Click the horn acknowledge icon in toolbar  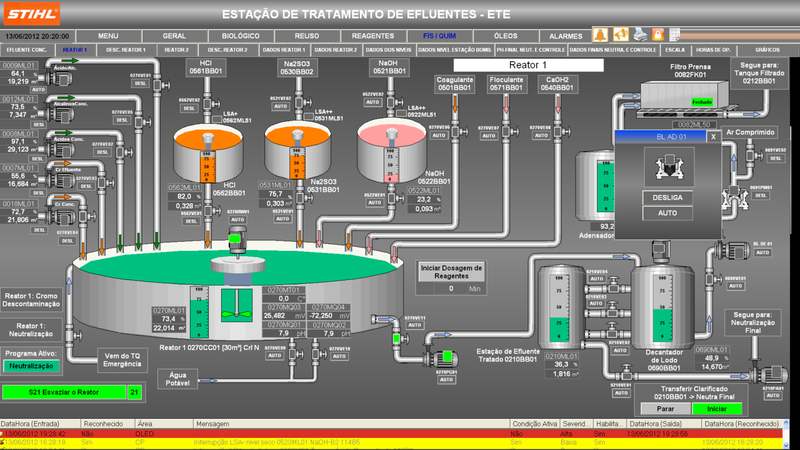coord(620,35)
